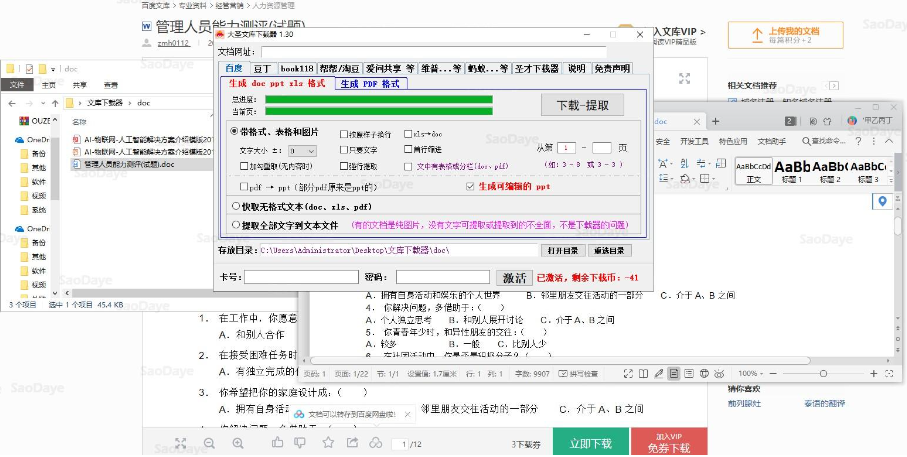Image resolution: width=907 pixels, height=457 pixels.
Task: Favorite the document with star icon
Action: 328,443
